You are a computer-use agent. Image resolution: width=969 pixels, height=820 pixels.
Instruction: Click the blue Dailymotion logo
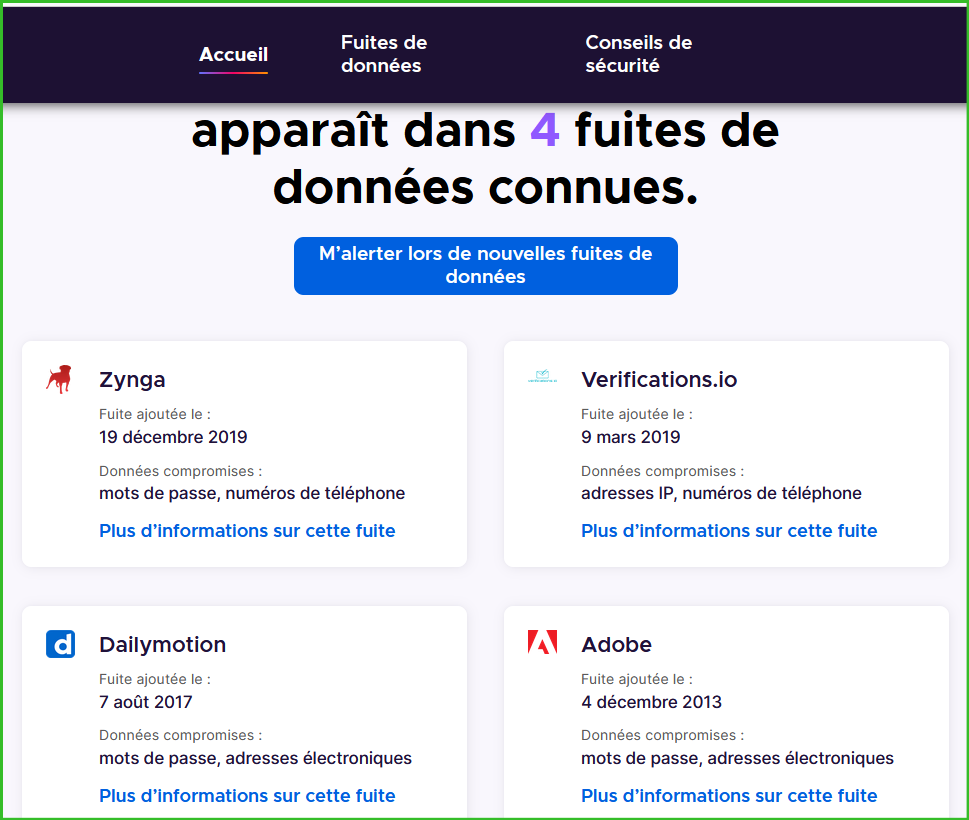point(60,644)
